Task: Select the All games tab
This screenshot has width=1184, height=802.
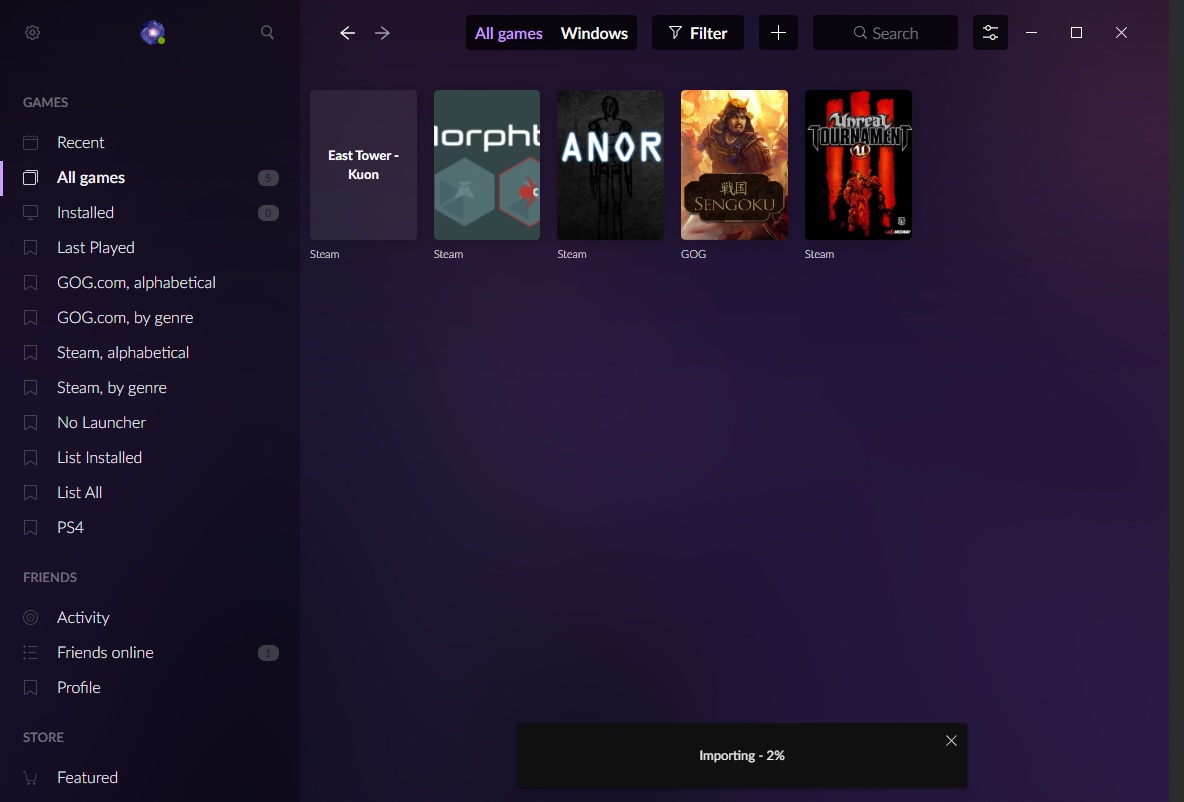Action: (x=508, y=33)
